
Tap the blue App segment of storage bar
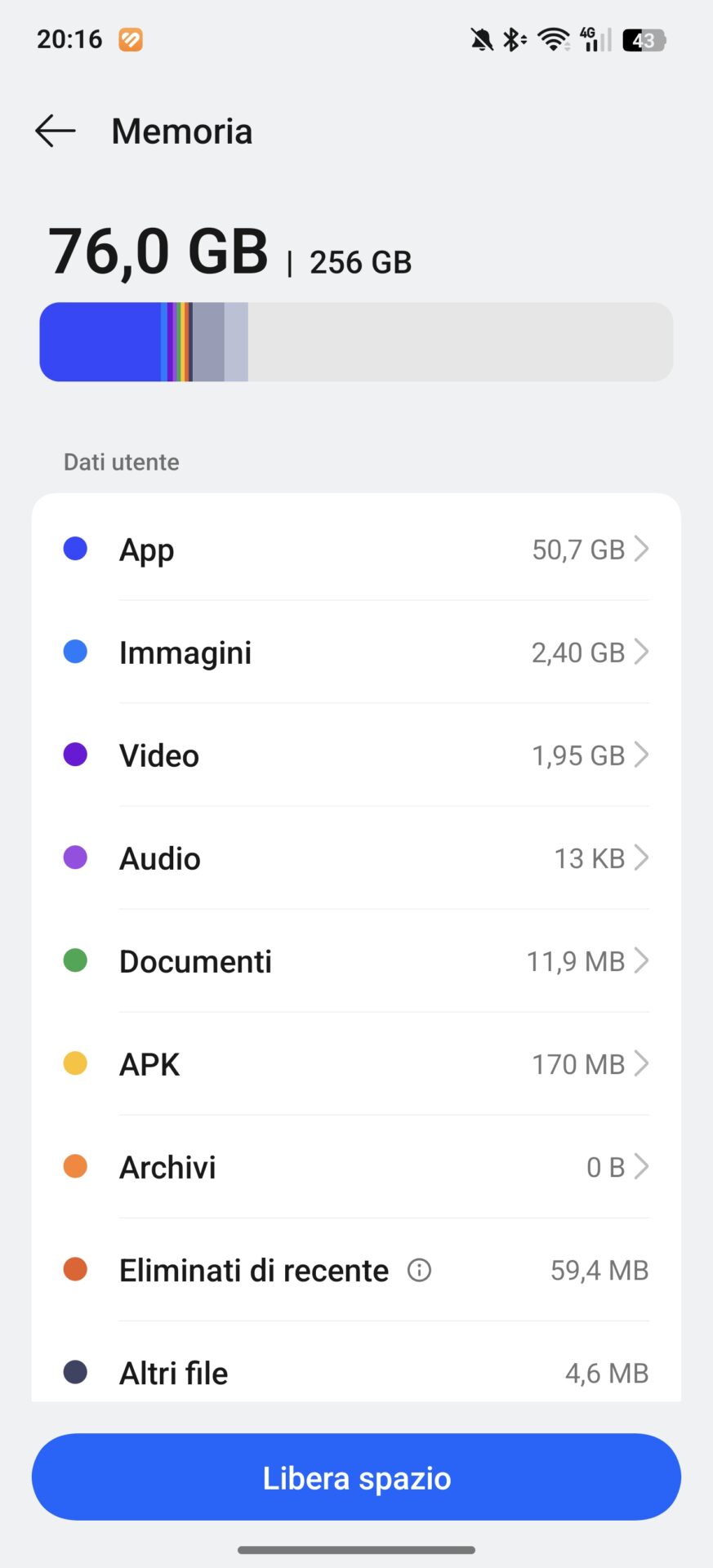pos(100,342)
